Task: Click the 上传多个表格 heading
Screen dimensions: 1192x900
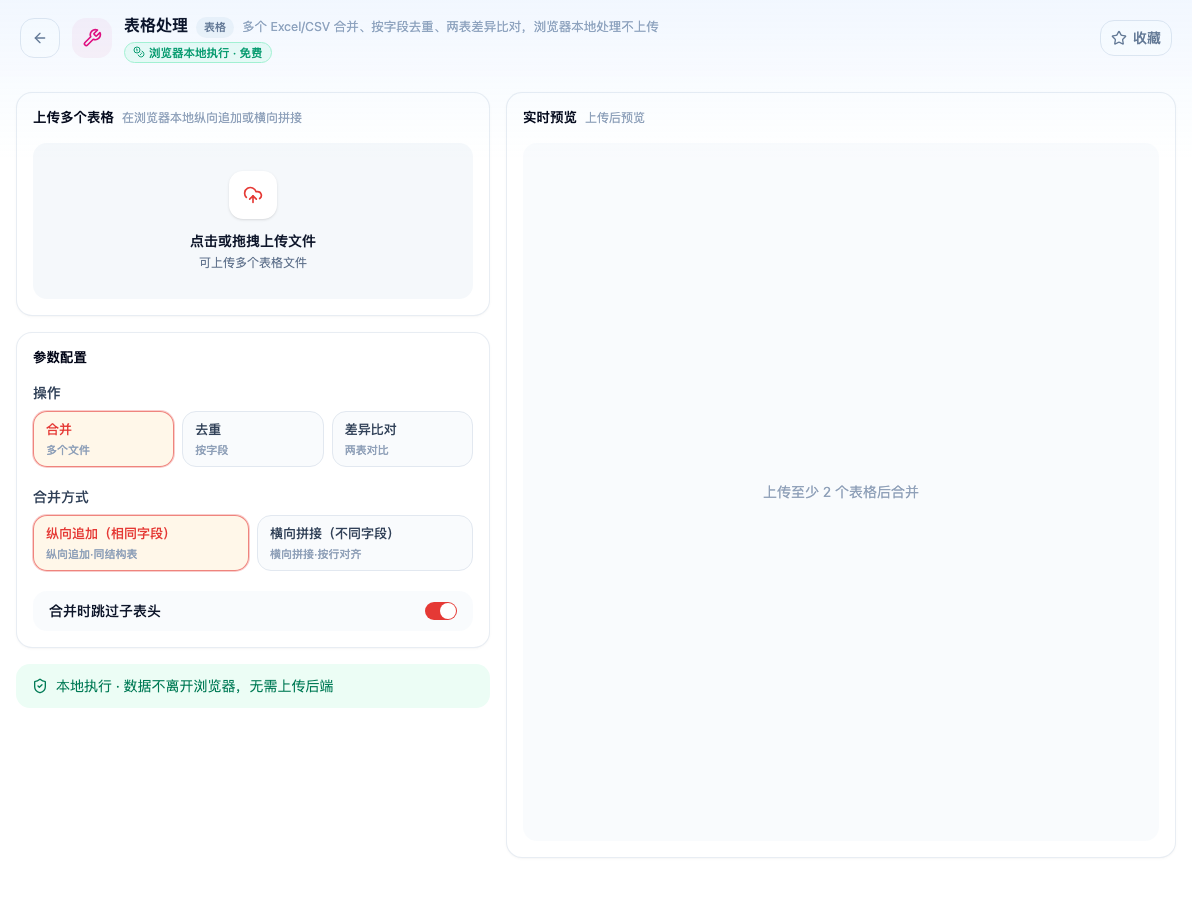Action: (x=74, y=117)
